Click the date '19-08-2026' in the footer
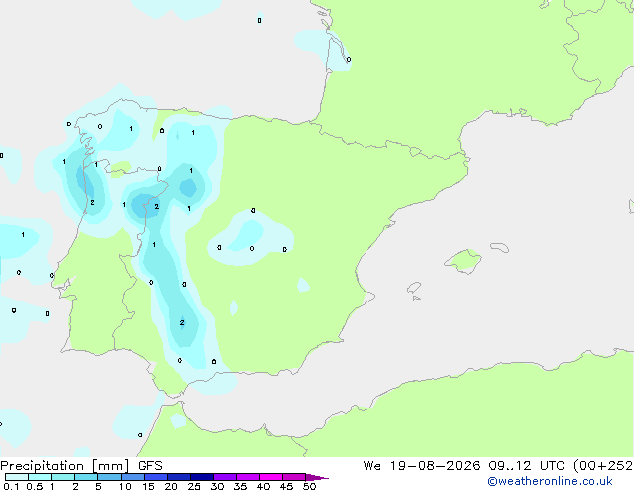Viewport: 634px width, 490px height. pos(435,466)
